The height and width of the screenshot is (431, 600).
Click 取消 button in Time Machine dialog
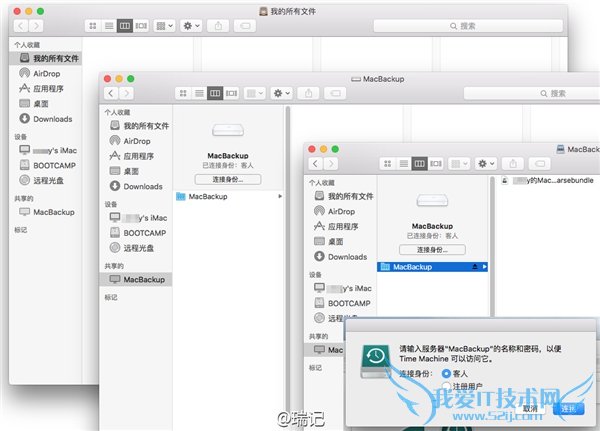(x=531, y=409)
